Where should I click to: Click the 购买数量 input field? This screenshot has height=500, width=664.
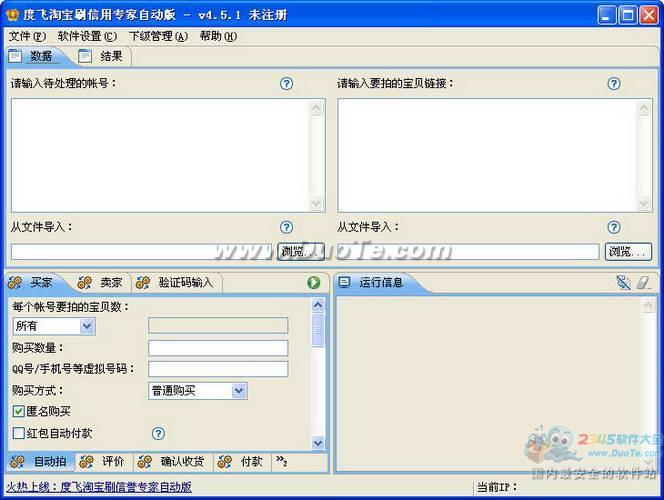click(x=218, y=348)
